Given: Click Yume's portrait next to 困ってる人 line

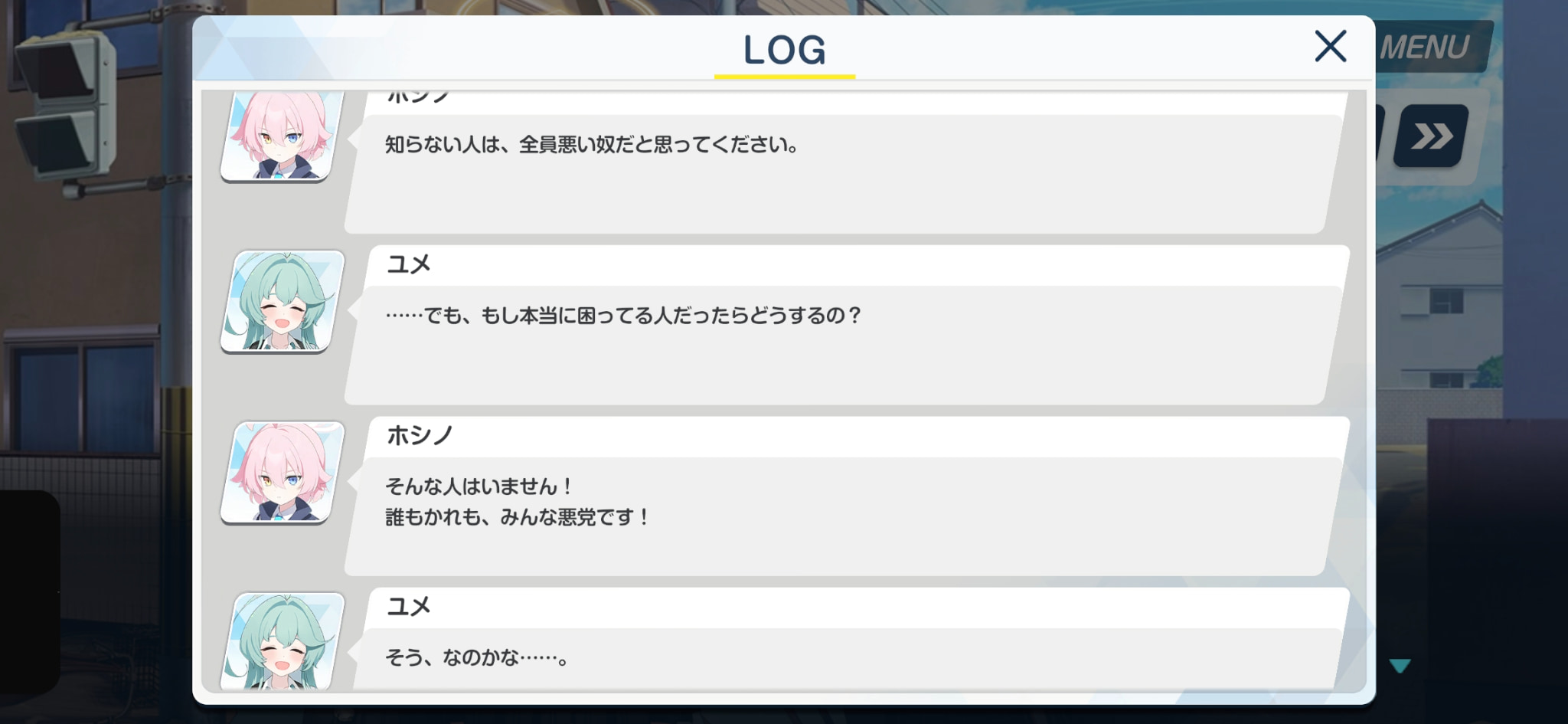Looking at the screenshot, I should point(283,301).
